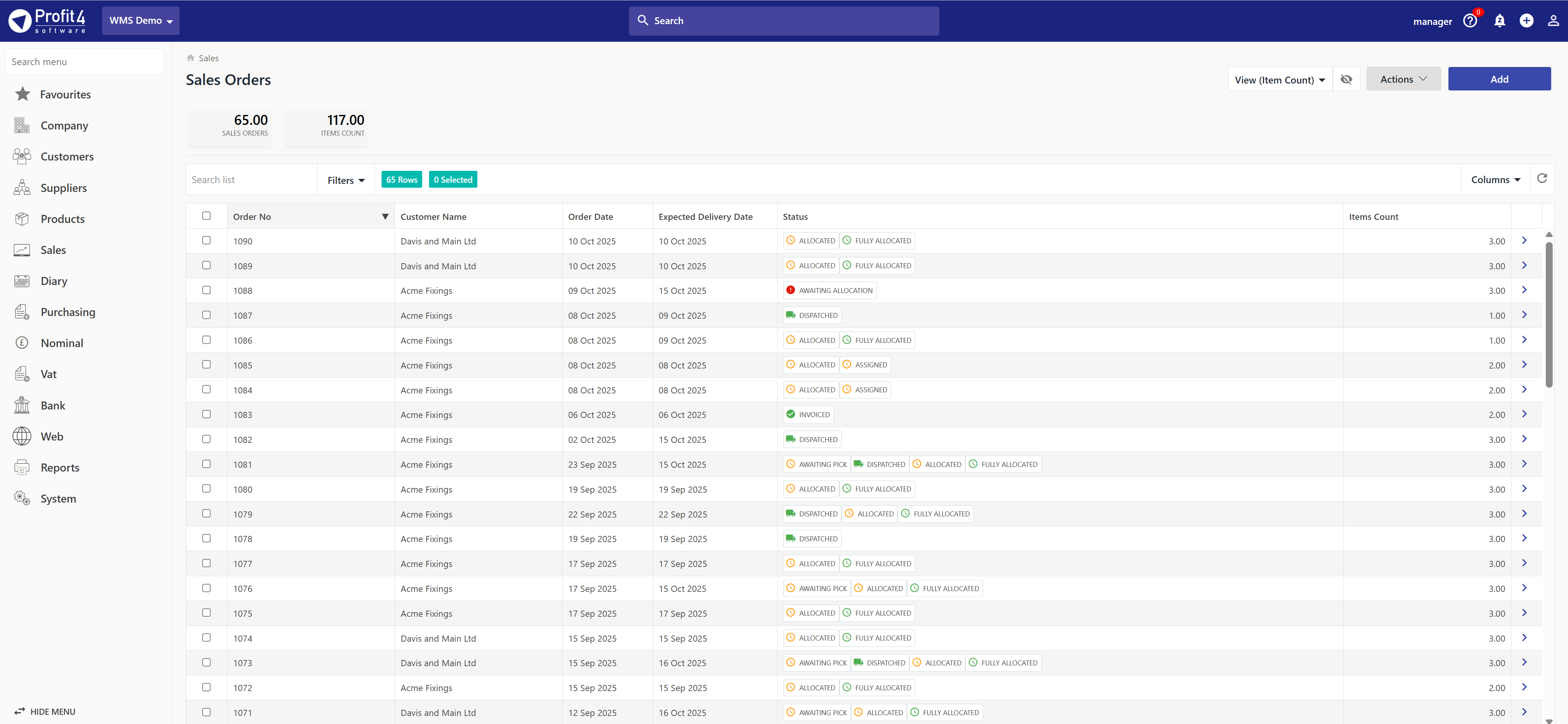1568x724 pixels.
Task: Select checkbox for order 1085
Action: click(x=206, y=364)
